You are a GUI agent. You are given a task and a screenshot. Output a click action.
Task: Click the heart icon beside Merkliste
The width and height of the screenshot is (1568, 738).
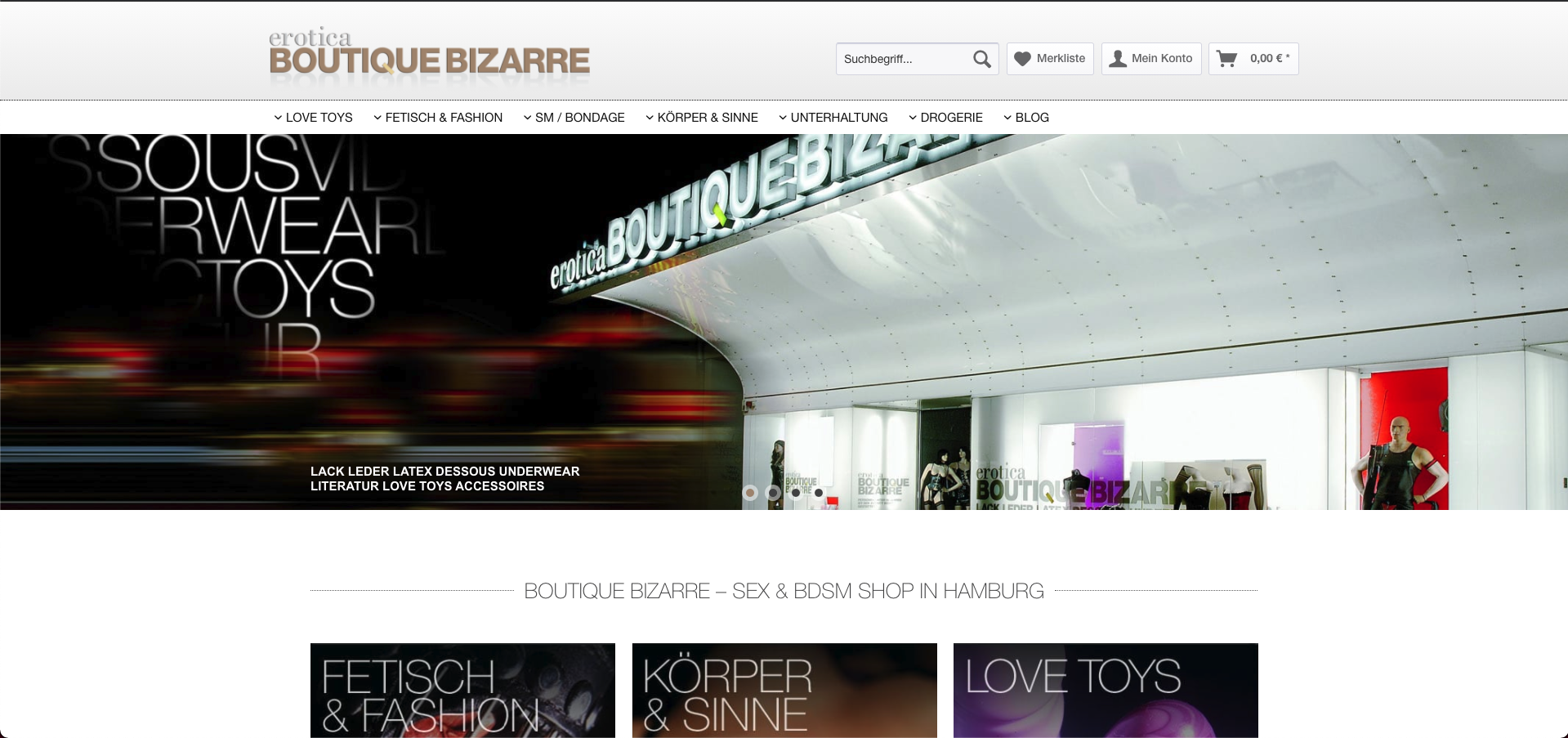pos(1022,59)
